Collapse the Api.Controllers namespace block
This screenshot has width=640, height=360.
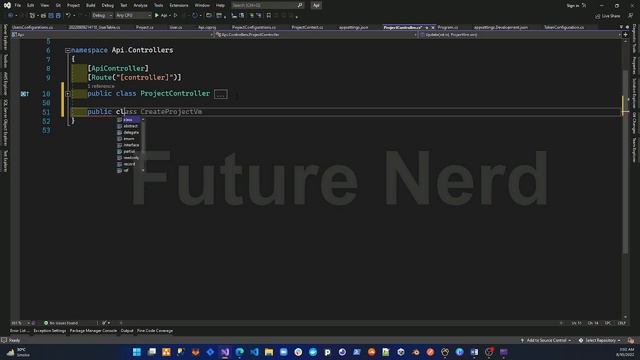(68, 50)
